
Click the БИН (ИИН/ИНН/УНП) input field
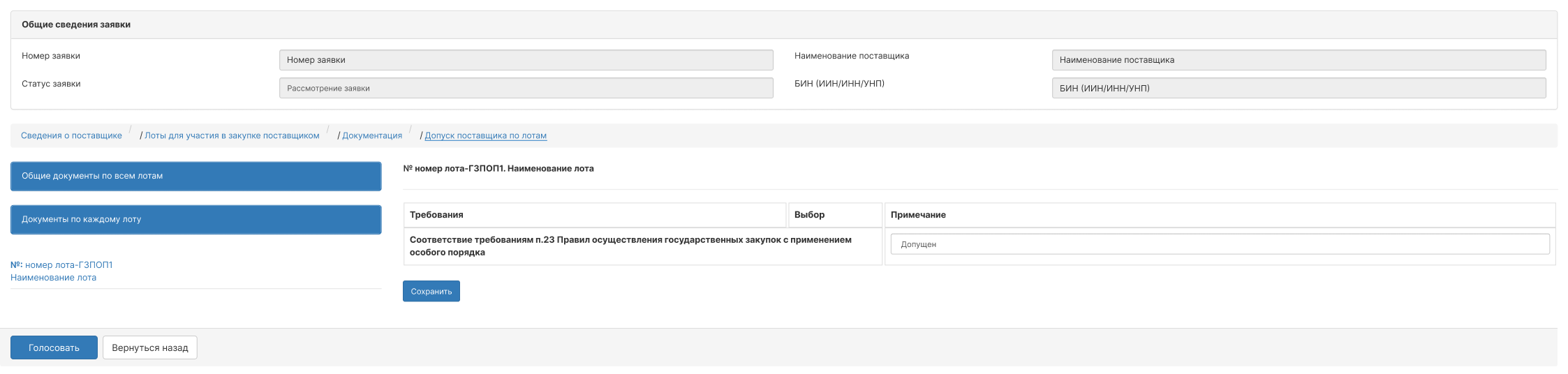[1299, 88]
